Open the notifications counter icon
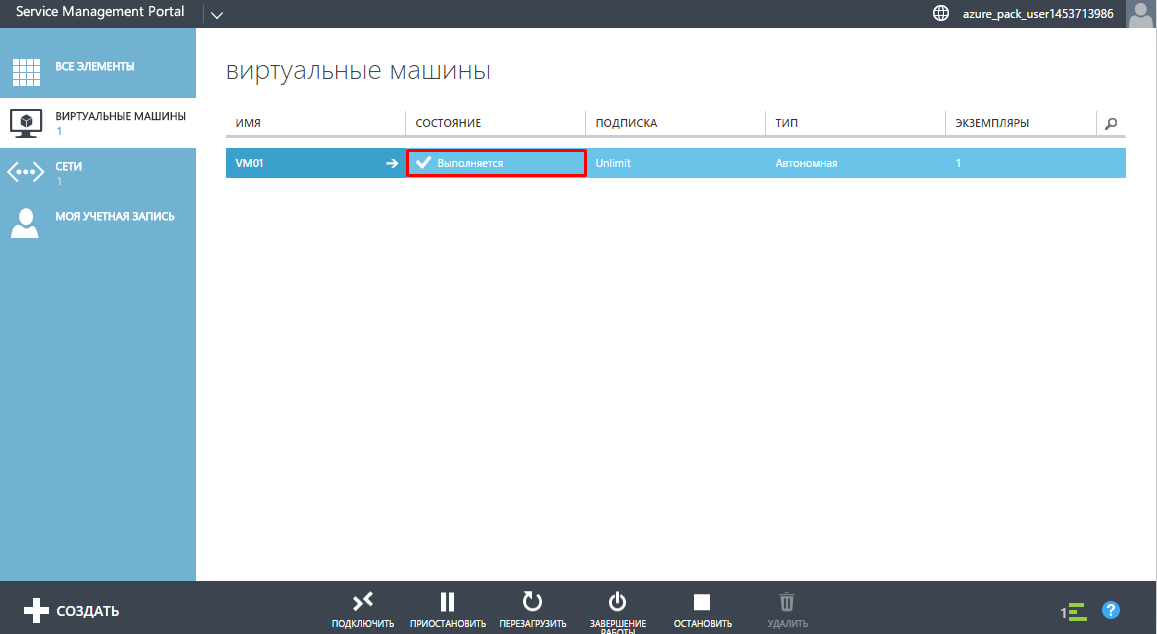This screenshot has width=1157, height=634. click(1074, 611)
